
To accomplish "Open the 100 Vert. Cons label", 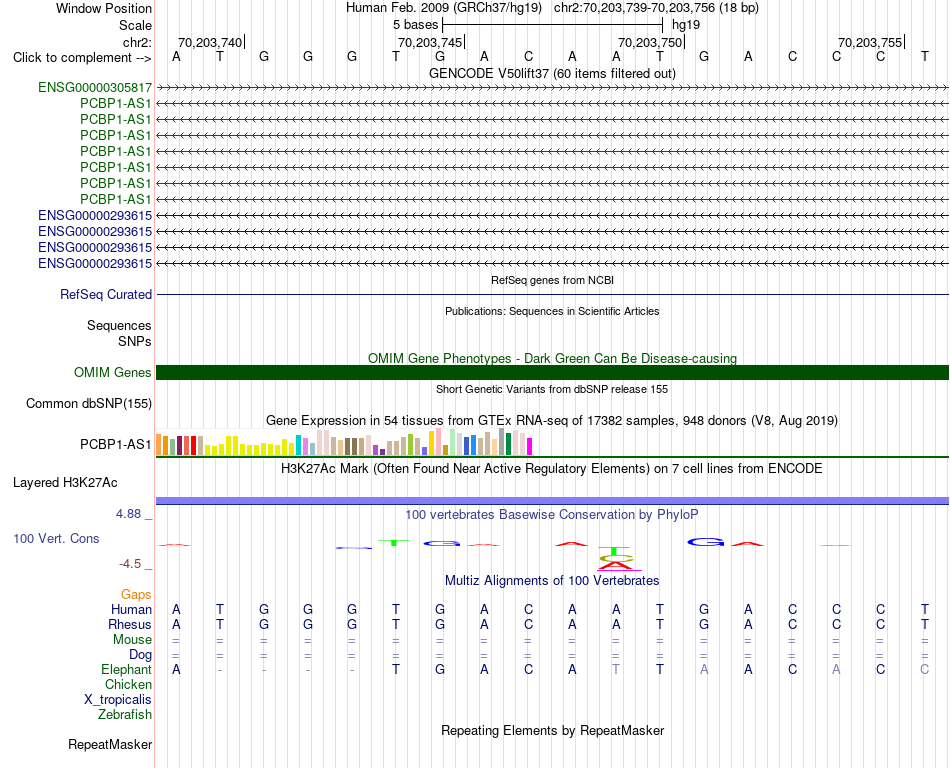I will 56,538.
